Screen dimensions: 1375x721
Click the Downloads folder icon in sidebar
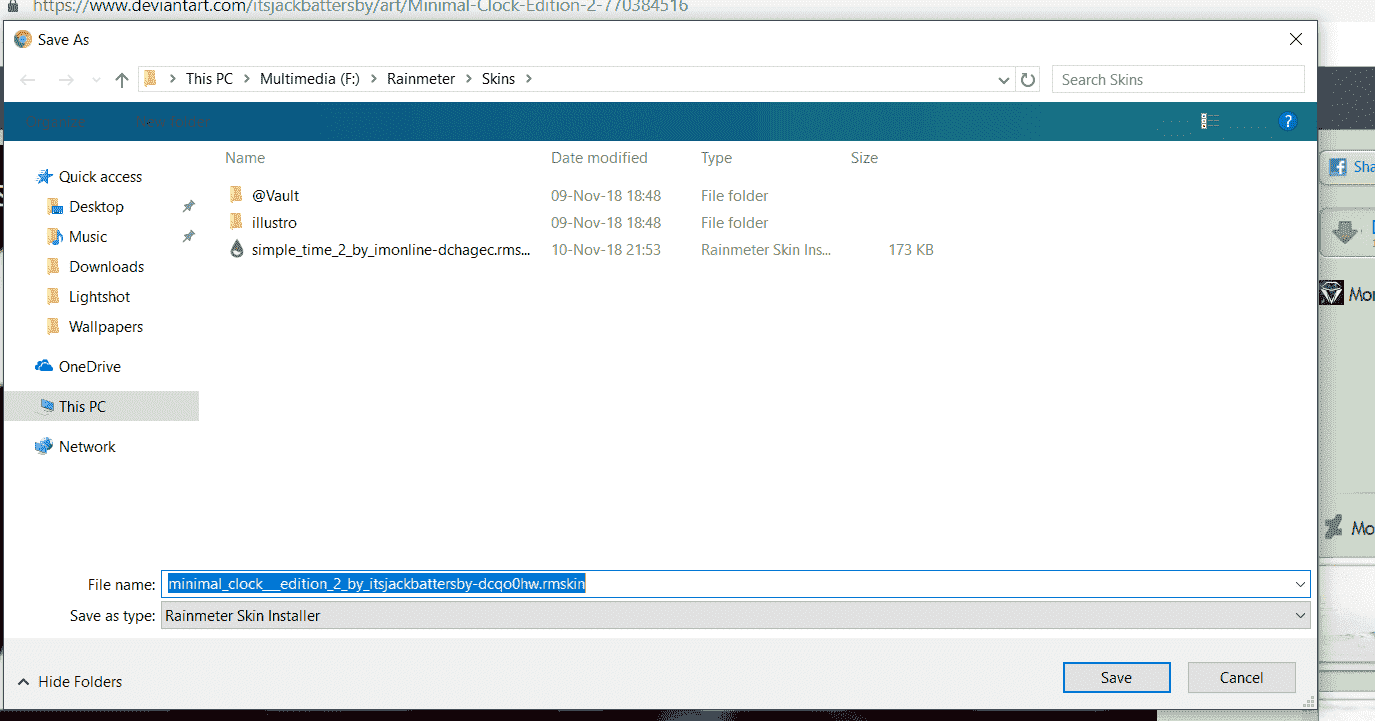[54, 267]
